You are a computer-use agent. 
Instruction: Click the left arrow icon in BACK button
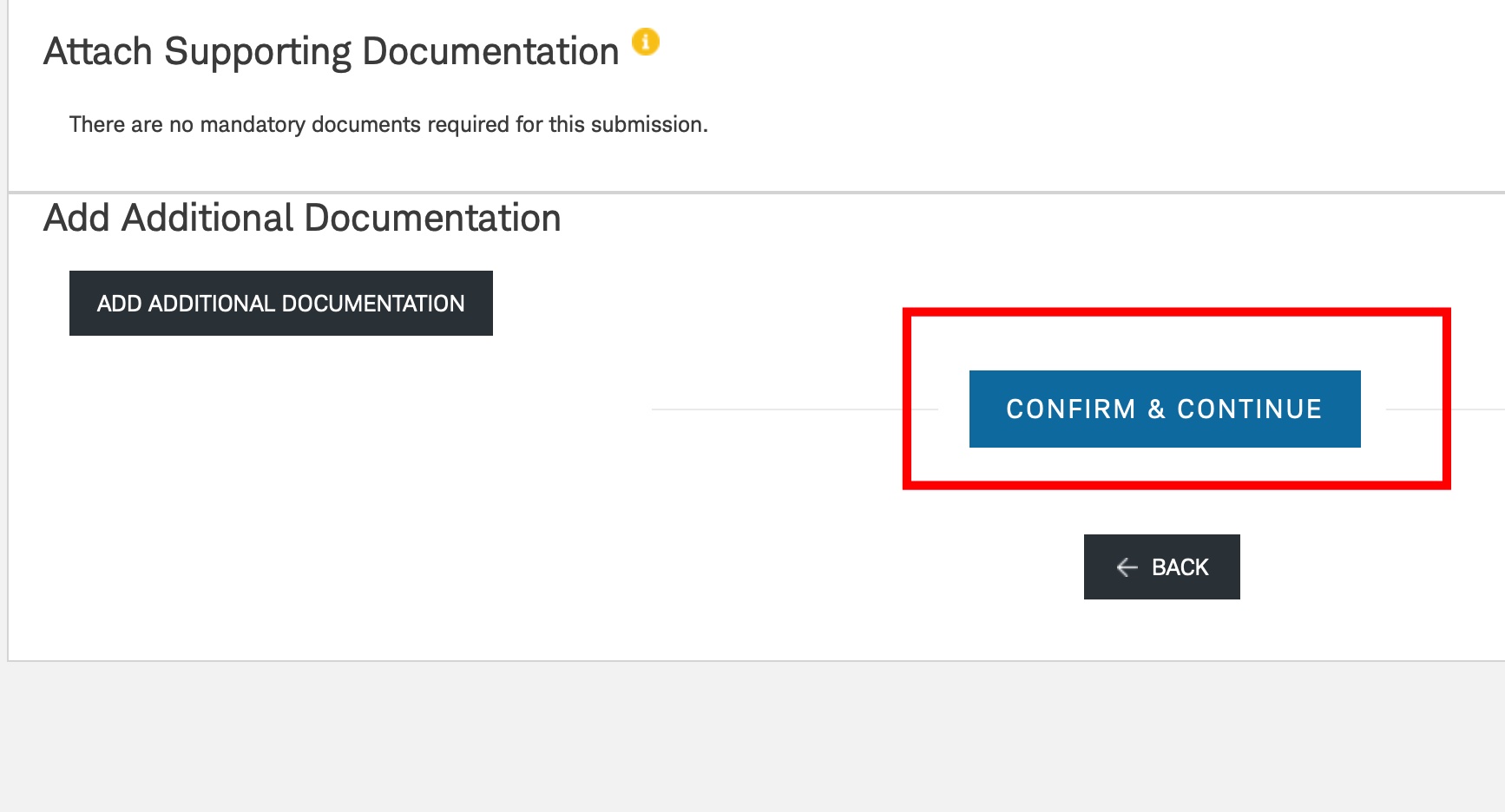[x=1127, y=567]
